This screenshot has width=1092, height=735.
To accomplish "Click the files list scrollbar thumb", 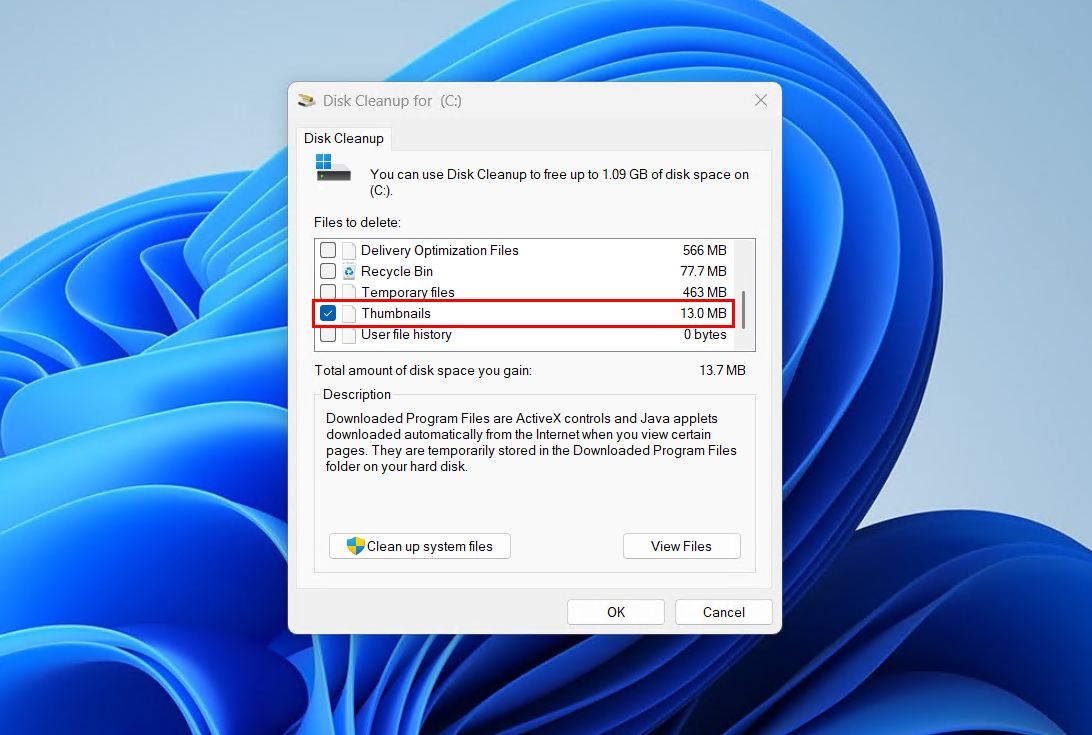I will coord(744,309).
